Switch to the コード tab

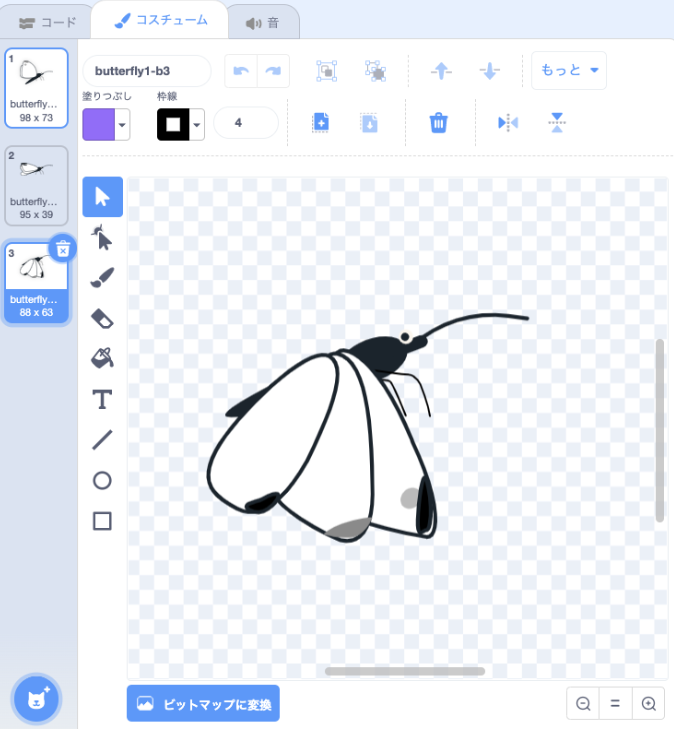click(47, 22)
